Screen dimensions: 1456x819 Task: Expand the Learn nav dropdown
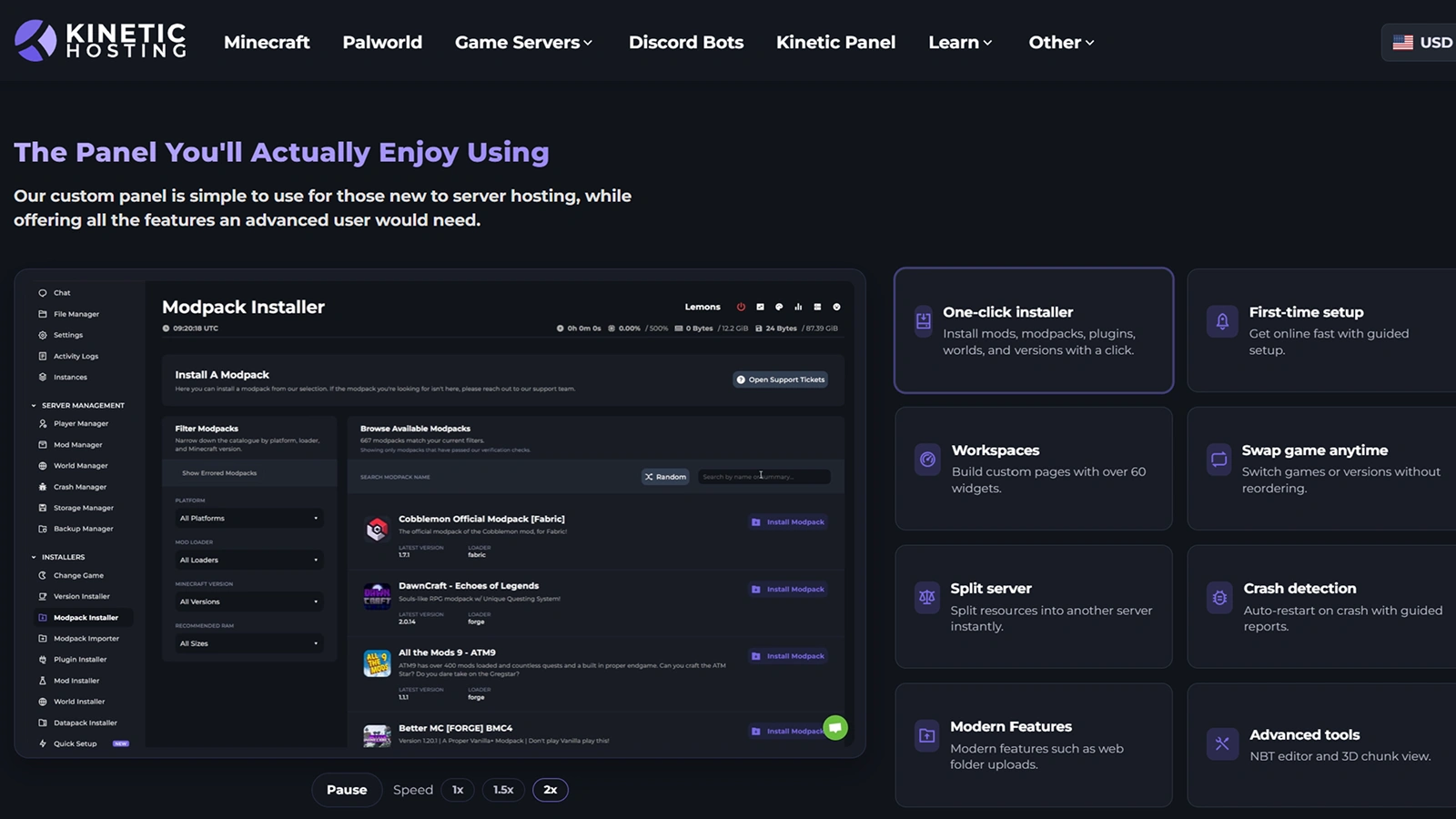click(x=960, y=42)
